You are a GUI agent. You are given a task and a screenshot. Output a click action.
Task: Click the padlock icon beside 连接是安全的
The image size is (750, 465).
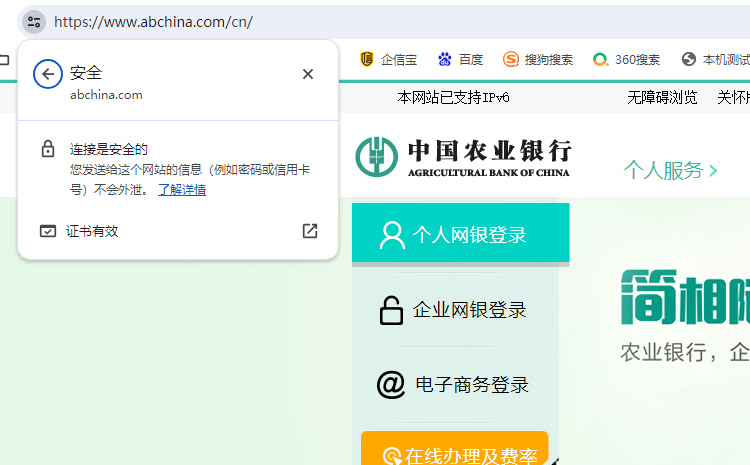pos(48,149)
